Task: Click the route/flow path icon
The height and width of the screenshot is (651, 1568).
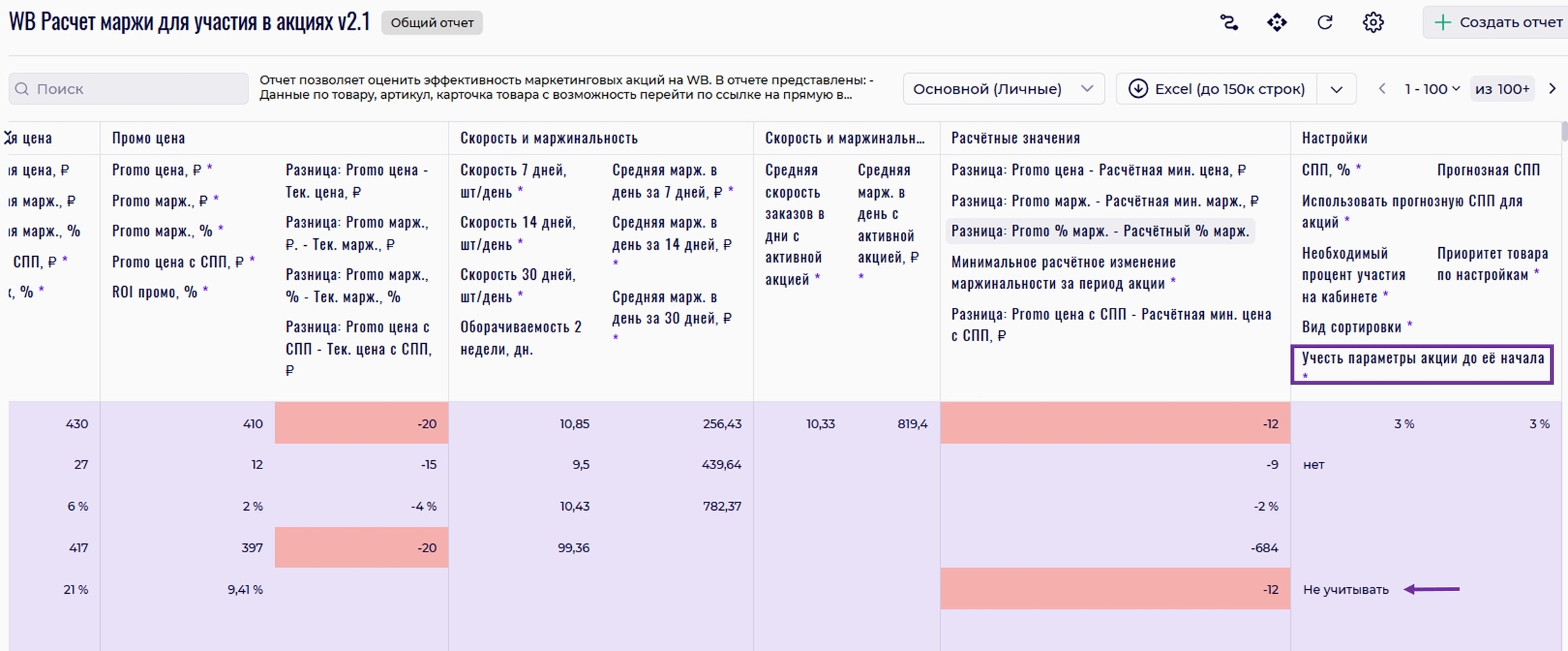Action: tap(1228, 22)
